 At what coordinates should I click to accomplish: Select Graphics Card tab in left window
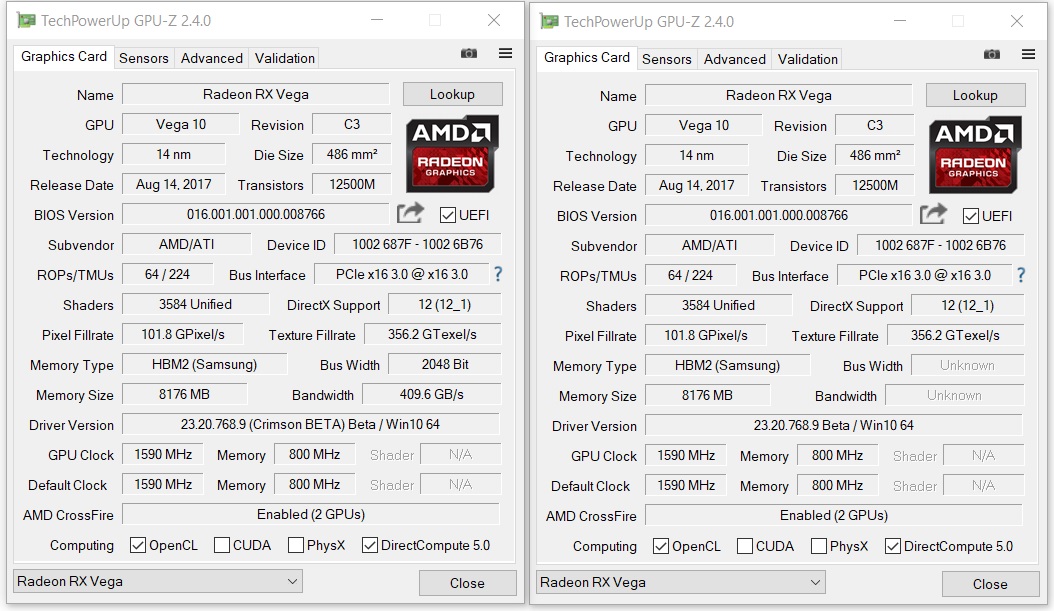[64, 56]
